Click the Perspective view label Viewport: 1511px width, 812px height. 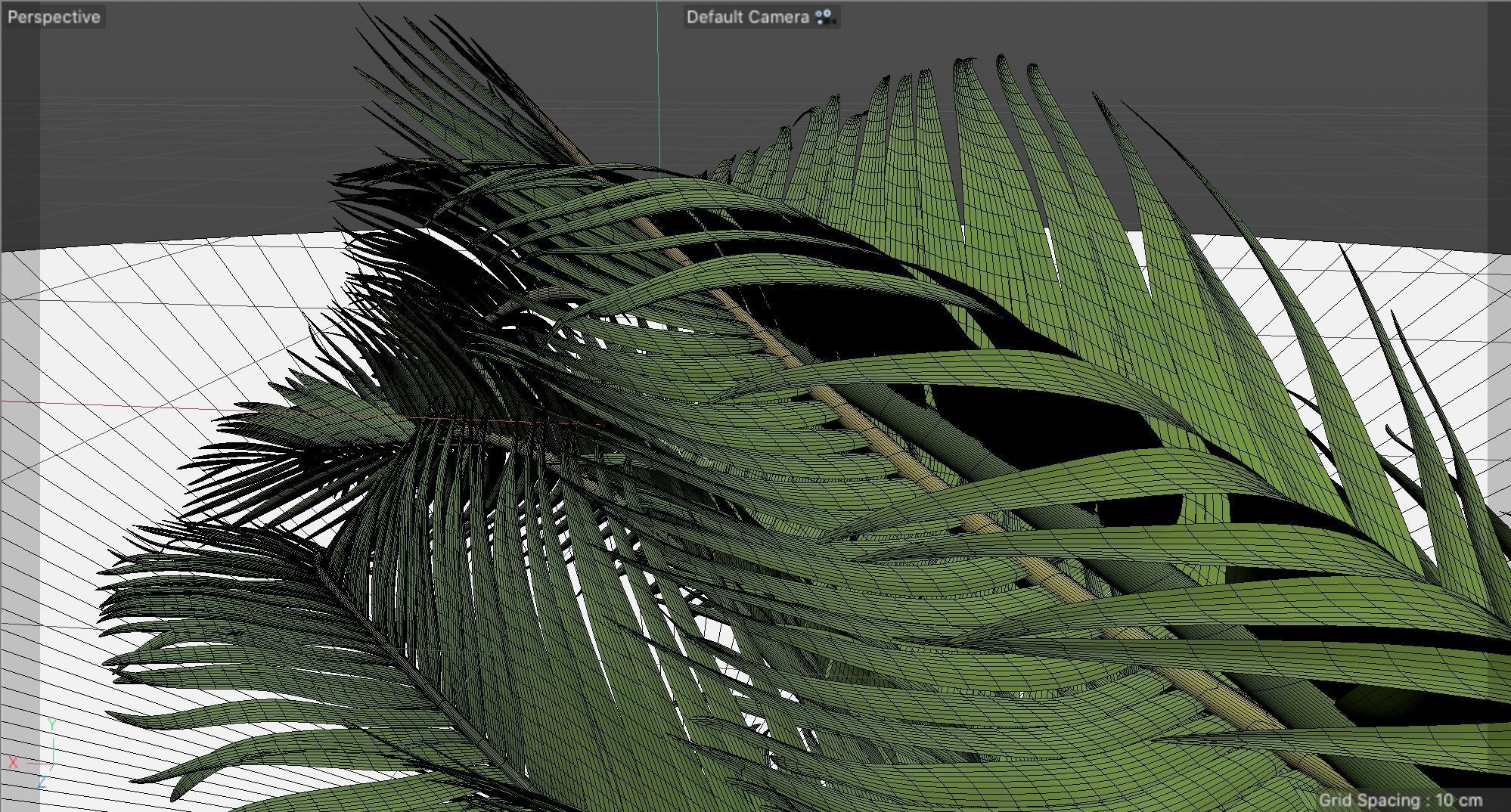54,17
